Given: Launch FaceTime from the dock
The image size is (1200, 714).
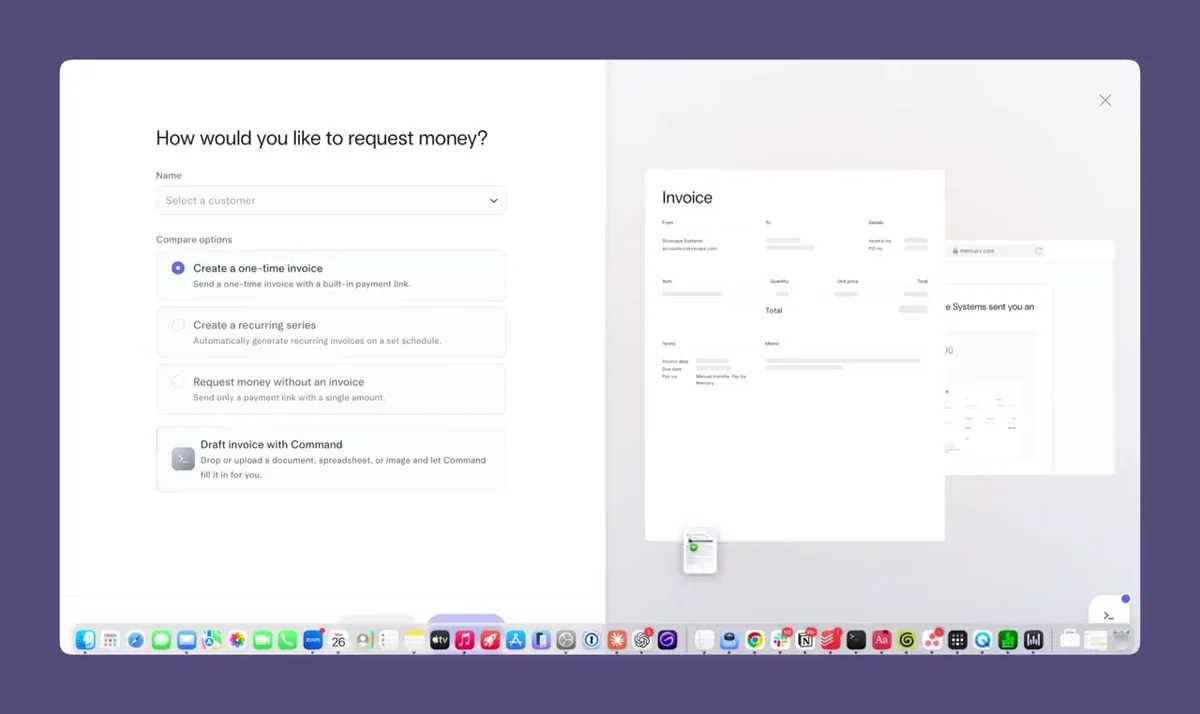Looking at the screenshot, I should click(x=262, y=640).
